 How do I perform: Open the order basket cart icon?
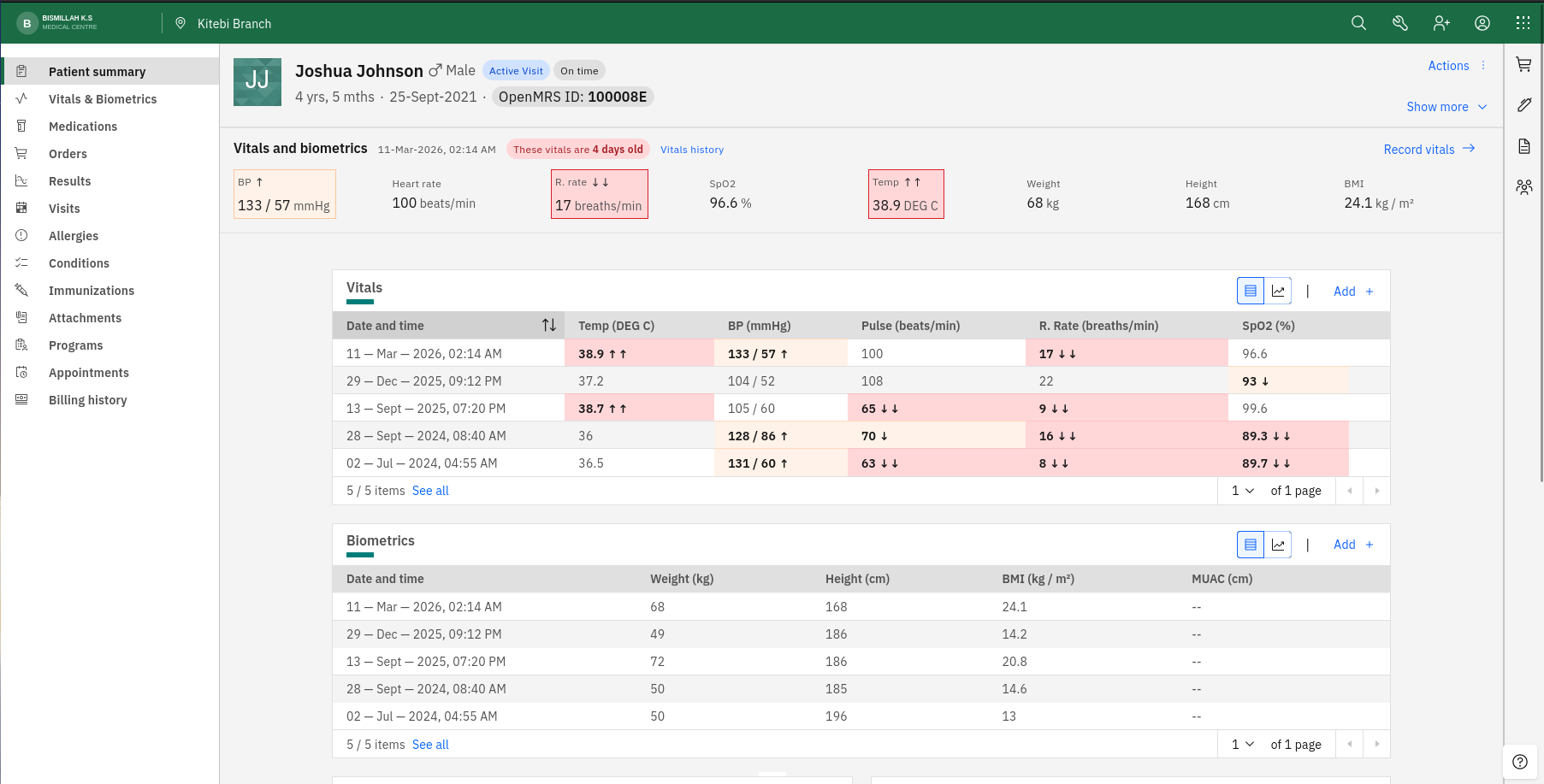tap(1523, 64)
